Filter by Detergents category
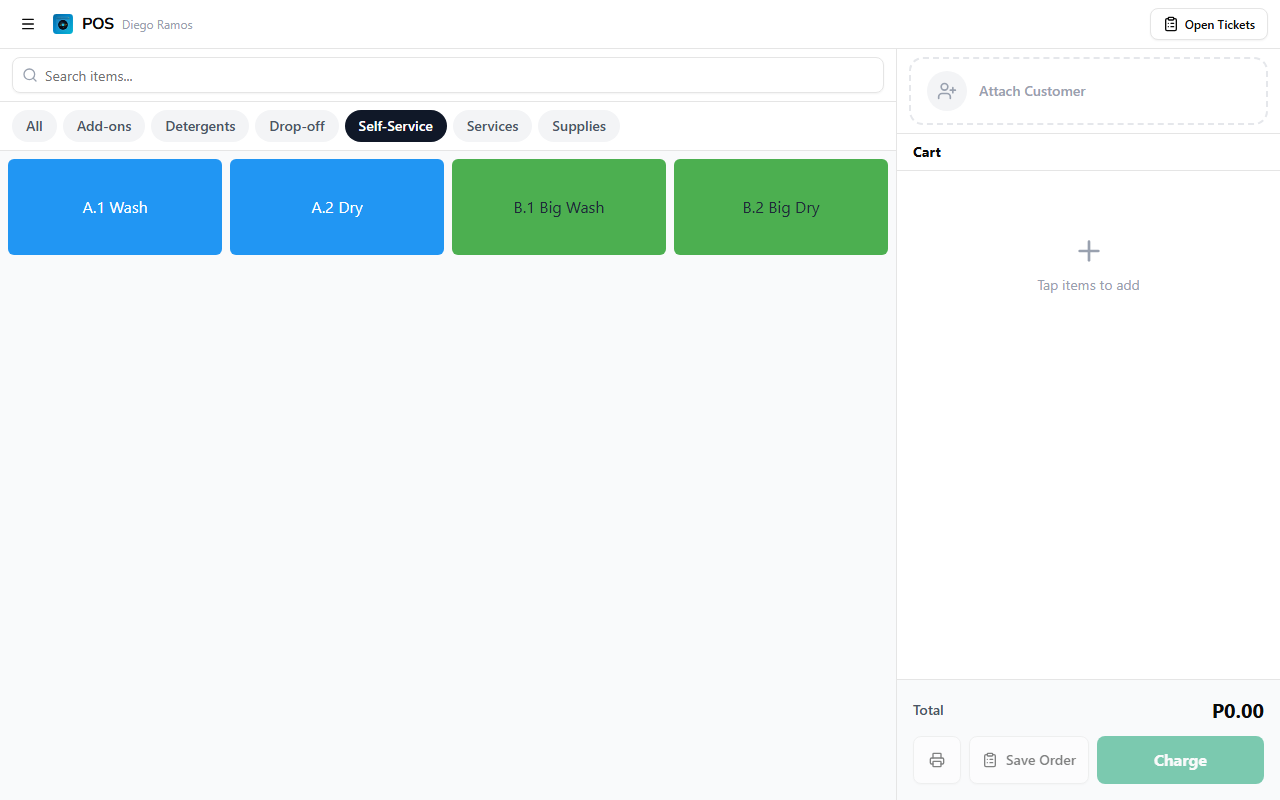 pos(200,126)
